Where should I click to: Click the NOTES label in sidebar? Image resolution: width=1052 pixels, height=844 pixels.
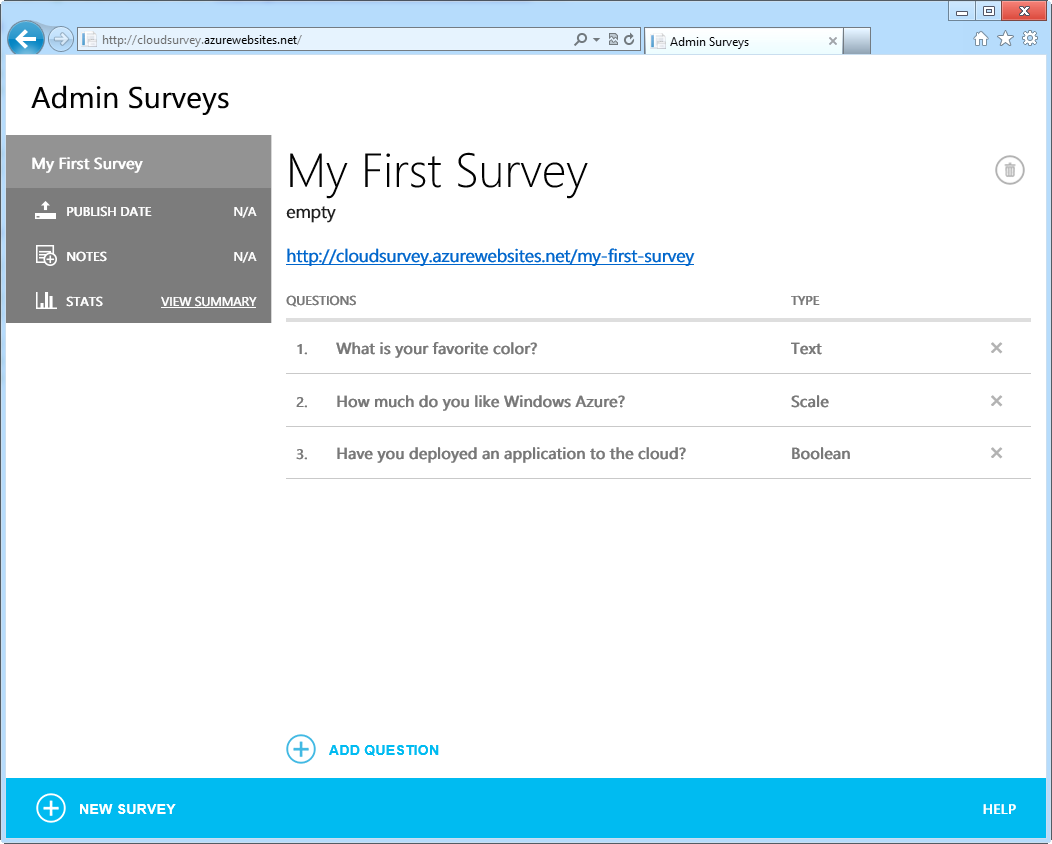87,256
